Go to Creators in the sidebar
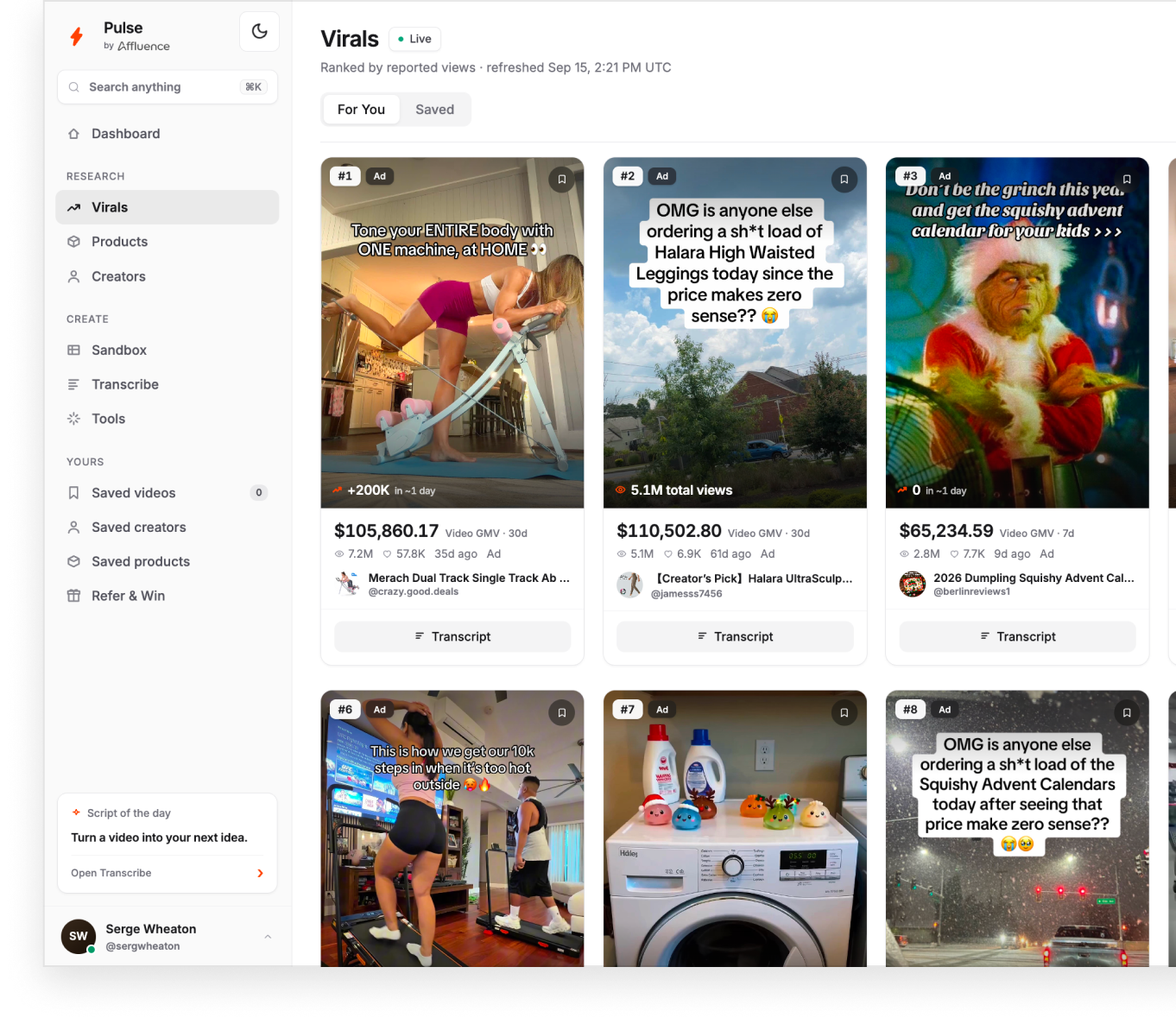Viewport: 1176px width, 1024px height. coord(168,276)
